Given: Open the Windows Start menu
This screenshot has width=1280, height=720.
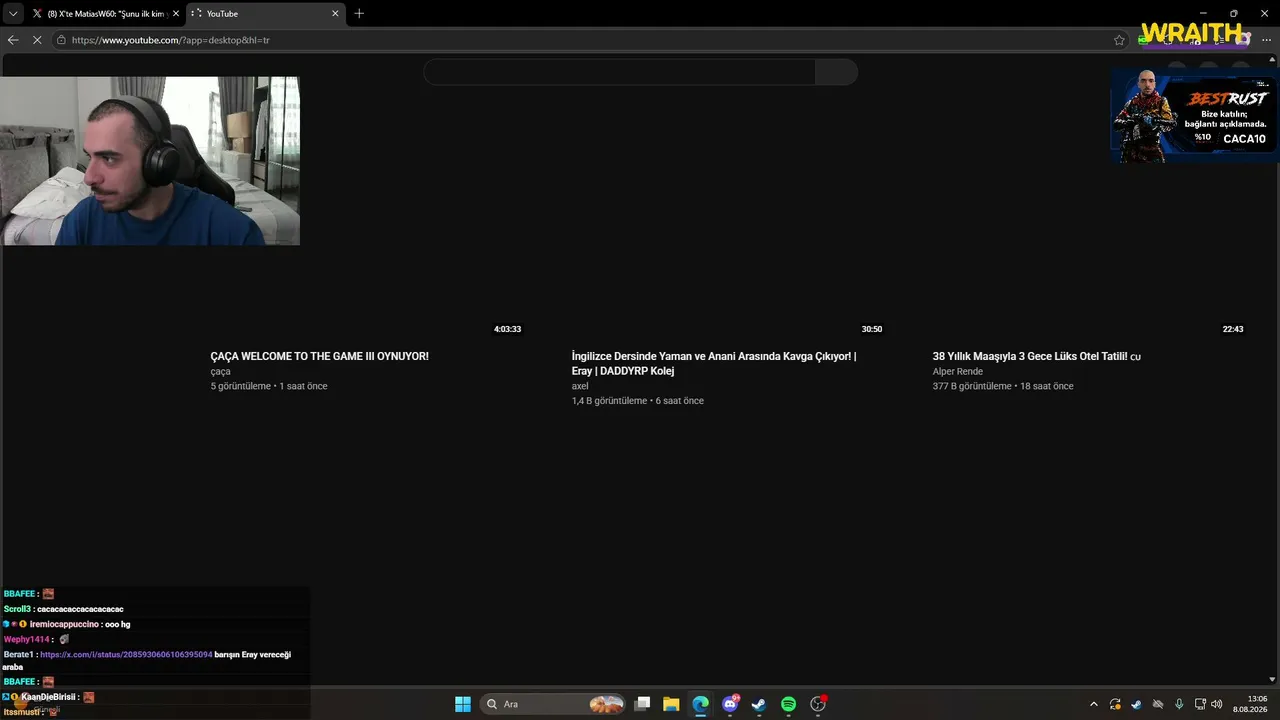Looking at the screenshot, I should click(463, 704).
